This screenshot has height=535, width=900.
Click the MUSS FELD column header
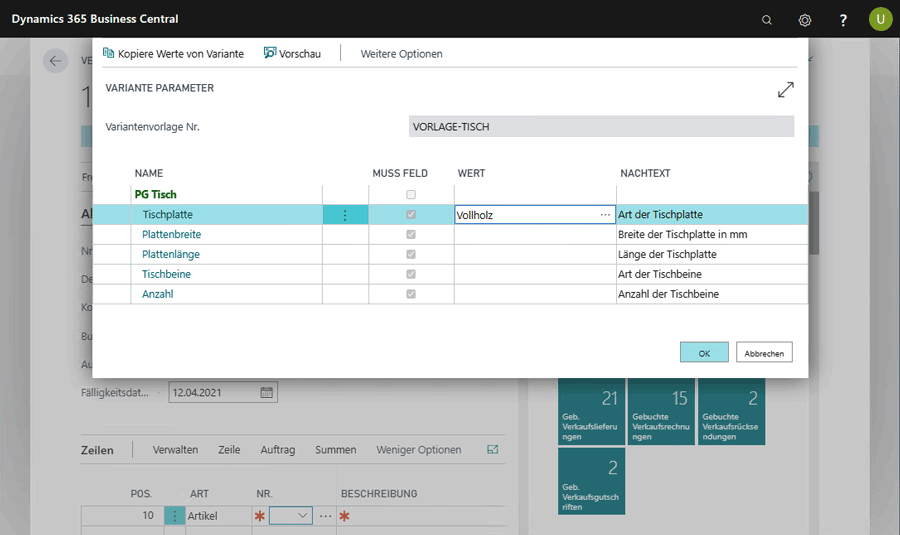tap(400, 173)
